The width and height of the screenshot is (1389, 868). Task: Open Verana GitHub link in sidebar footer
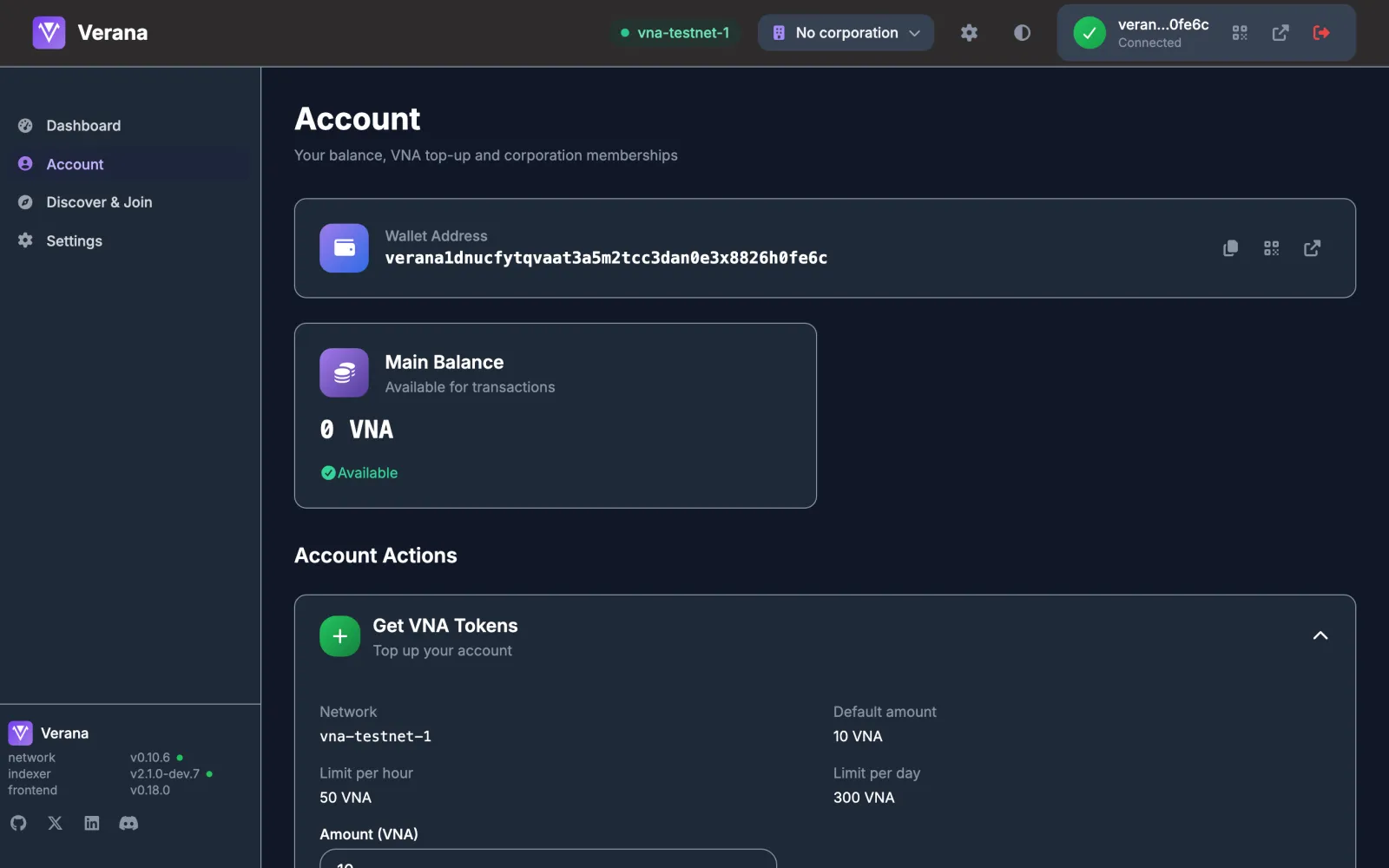point(18,823)
